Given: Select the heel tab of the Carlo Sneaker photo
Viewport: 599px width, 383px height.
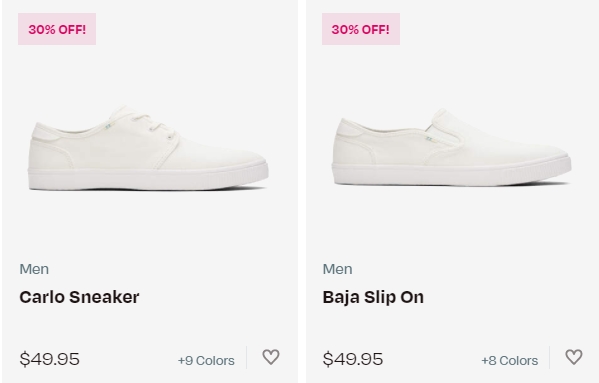Looking at the screenshot, I should click(46, 132).
